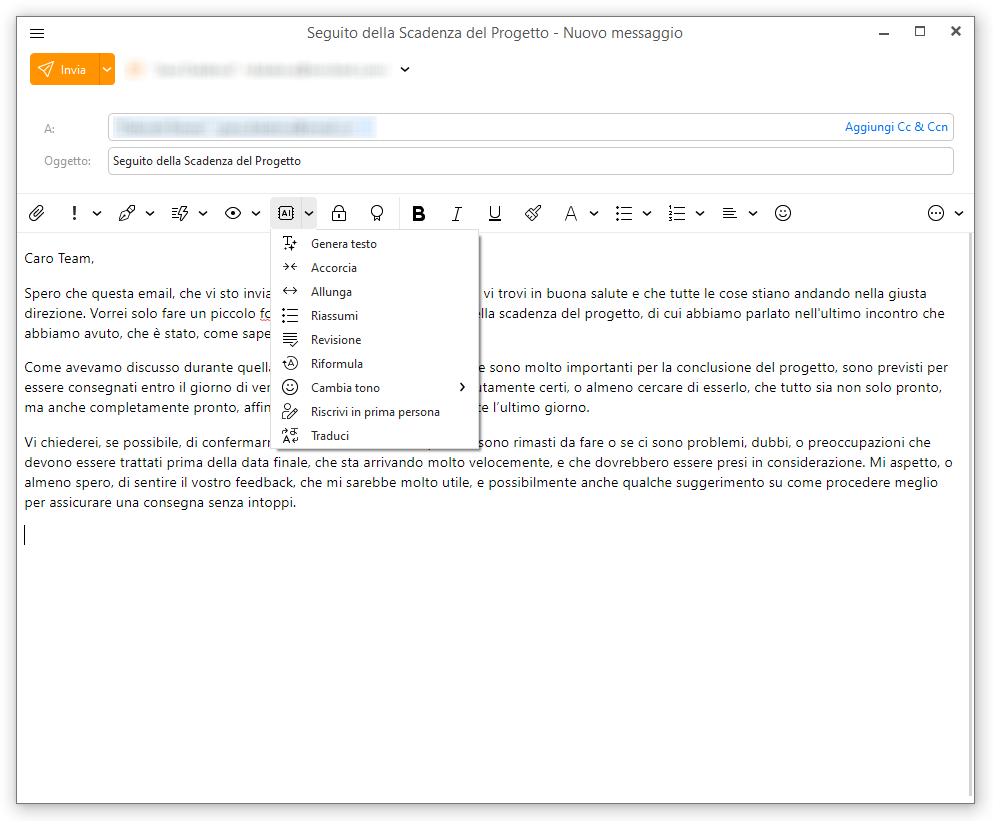Expand bullet list style arrow
Image resolution: width=993 pixels, height=821 pixels.
[647, 213]
